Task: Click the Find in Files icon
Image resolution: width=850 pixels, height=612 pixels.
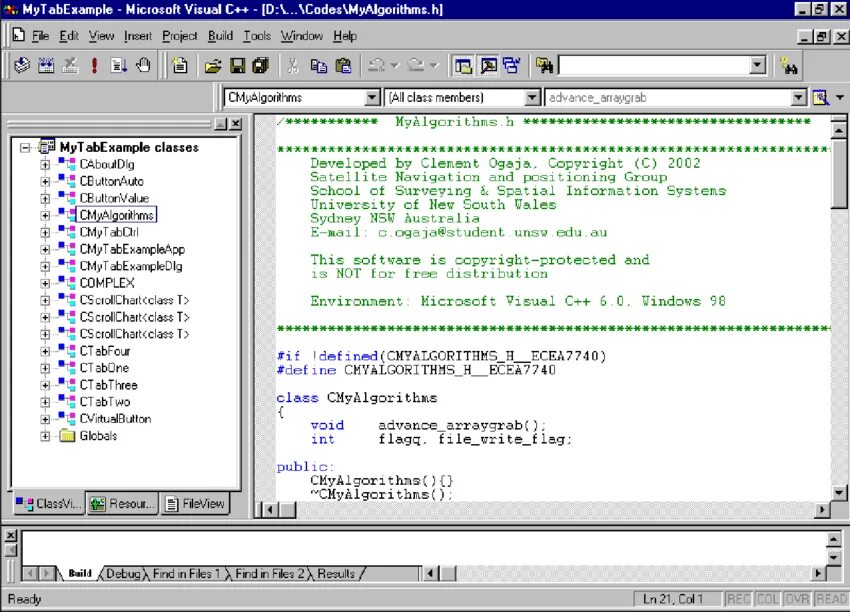Action: [544, 66]
